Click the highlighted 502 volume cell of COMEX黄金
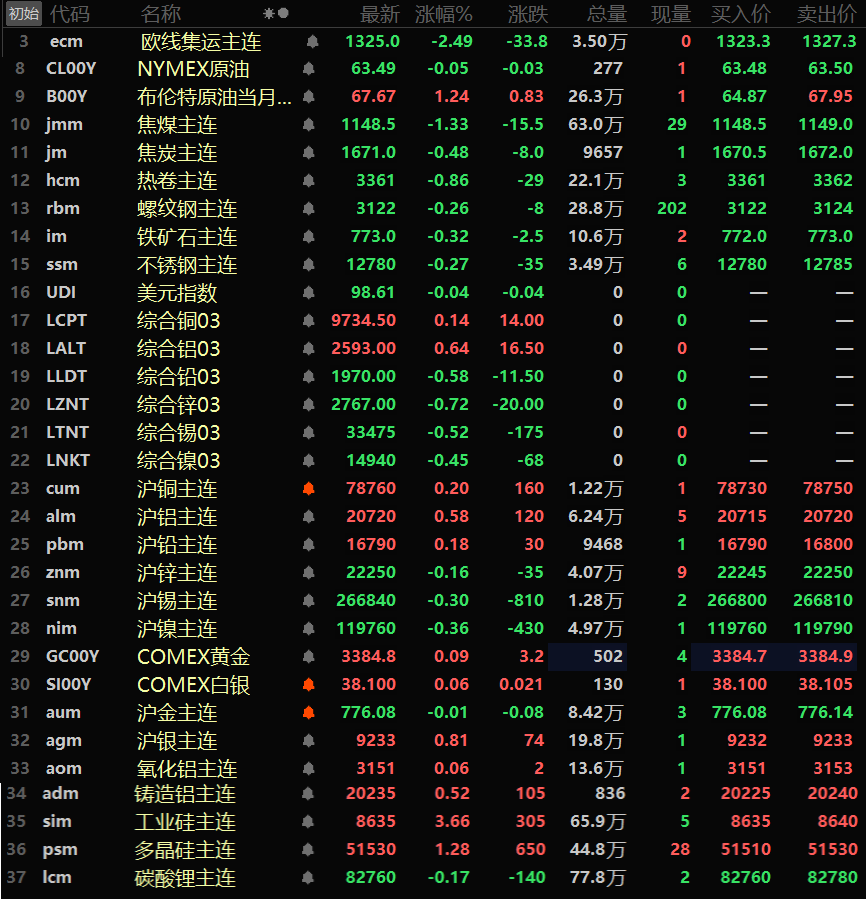This screenshot has width=866, height=899. (590, 657)
